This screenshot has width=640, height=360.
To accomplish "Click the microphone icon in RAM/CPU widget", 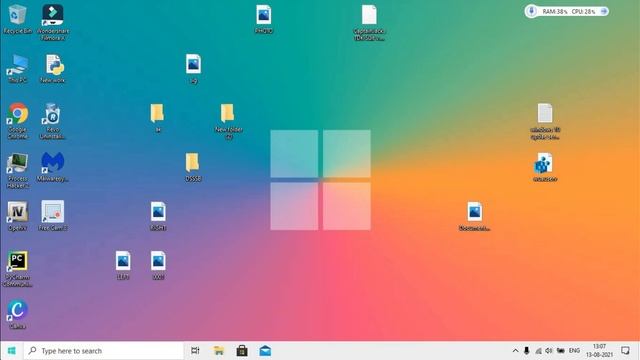I will 531,11.
